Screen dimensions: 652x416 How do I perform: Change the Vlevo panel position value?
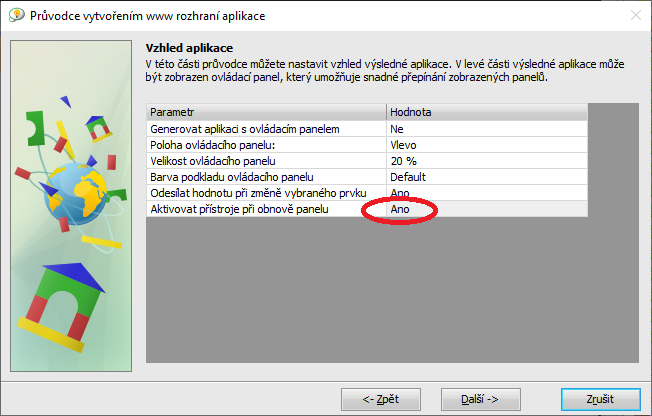[x=487, y=145]
